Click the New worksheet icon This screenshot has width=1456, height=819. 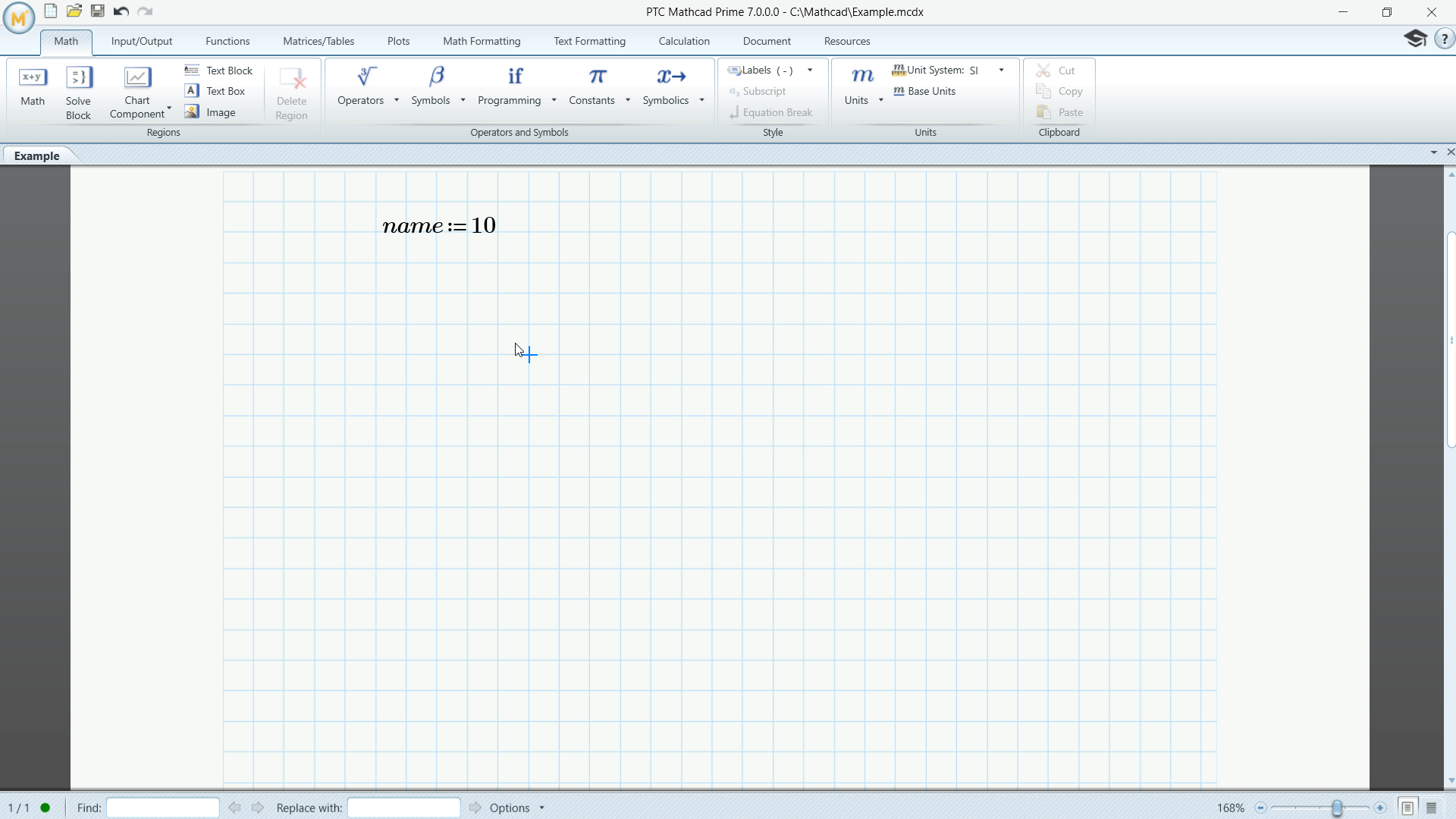coord(51,11)
